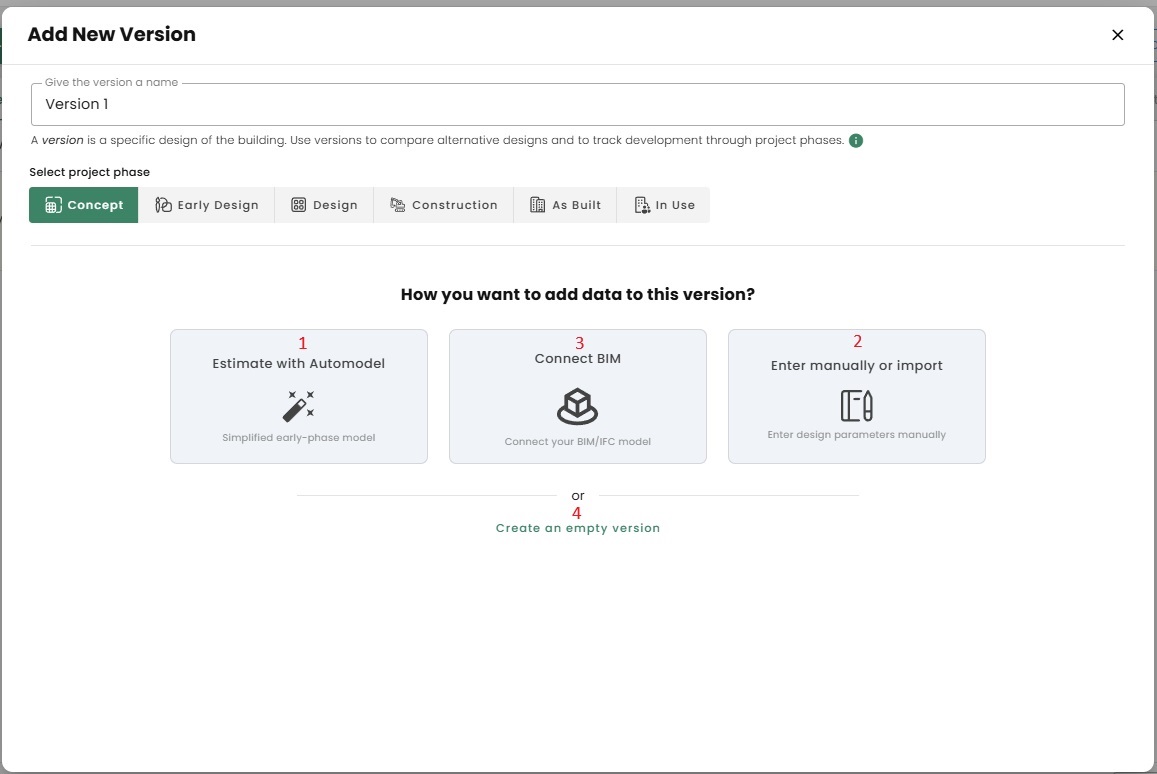Click the green info icon beside the version description
This screenshot has height=774, width=1157.
[x=856, y=141]
